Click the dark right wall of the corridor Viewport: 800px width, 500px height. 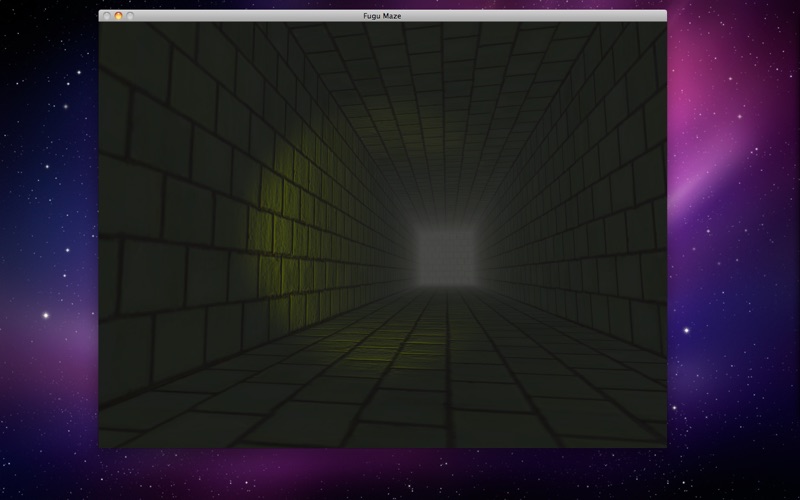pyautogui.click(x=587, y=214)
